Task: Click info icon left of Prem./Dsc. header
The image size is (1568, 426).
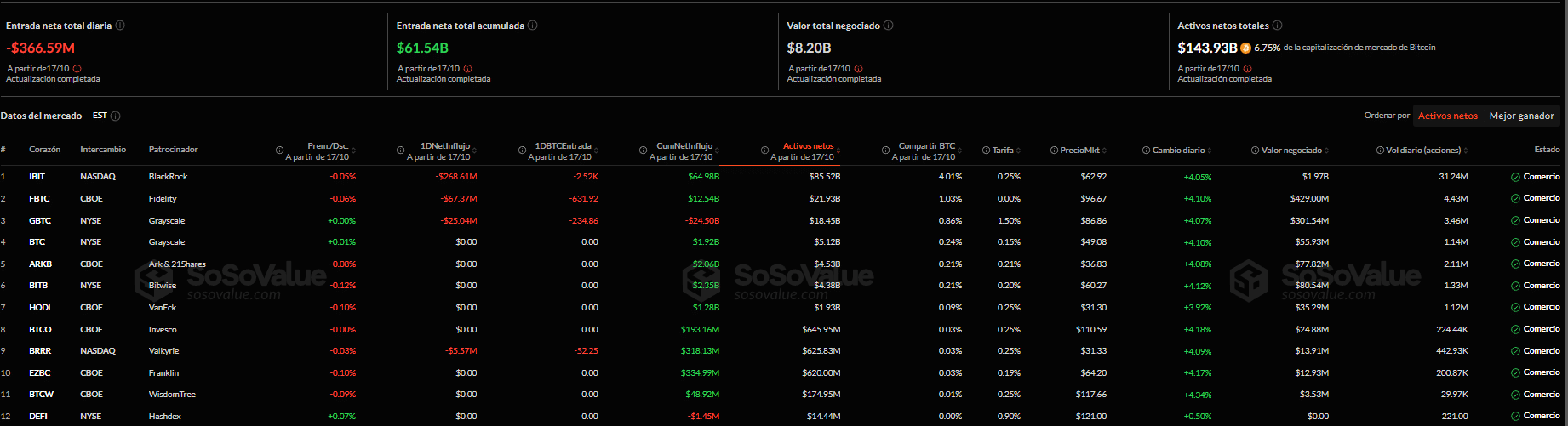Action: point(279,151)
